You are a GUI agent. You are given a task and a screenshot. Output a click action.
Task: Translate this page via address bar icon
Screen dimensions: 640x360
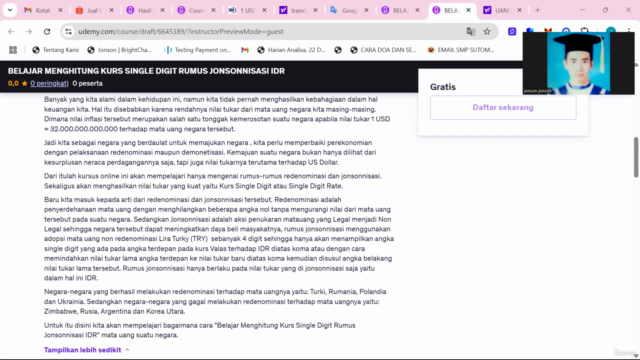[471, 31]
